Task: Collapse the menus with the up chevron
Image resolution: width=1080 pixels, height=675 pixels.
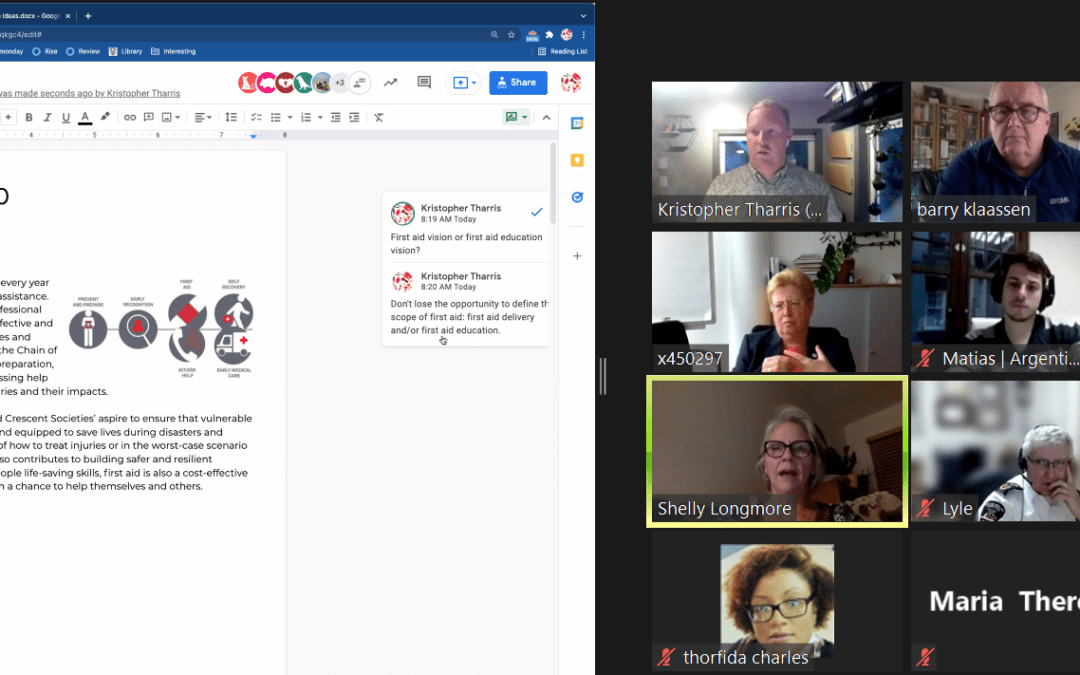Action: pos(546,118)
